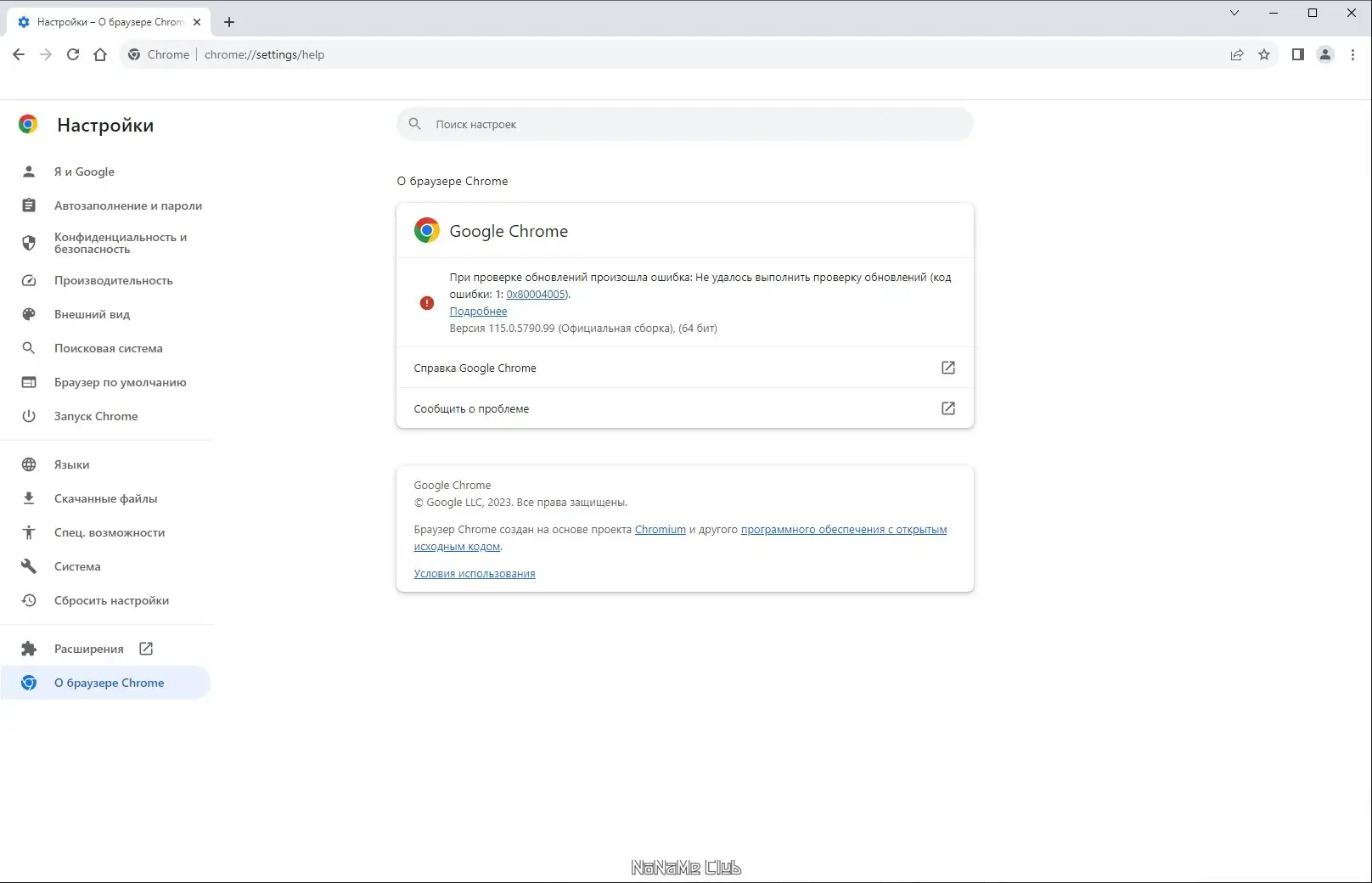Share this page using the share icon
This screenshot has height=883, width=1372.
coord(1237,54)
